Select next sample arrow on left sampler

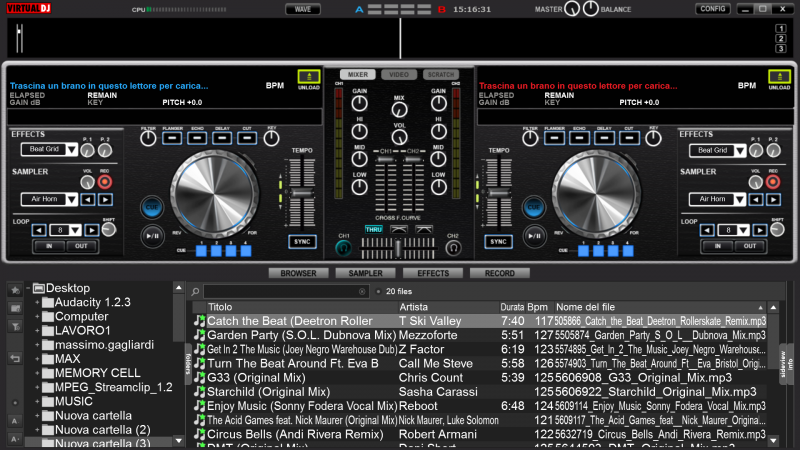105,199
